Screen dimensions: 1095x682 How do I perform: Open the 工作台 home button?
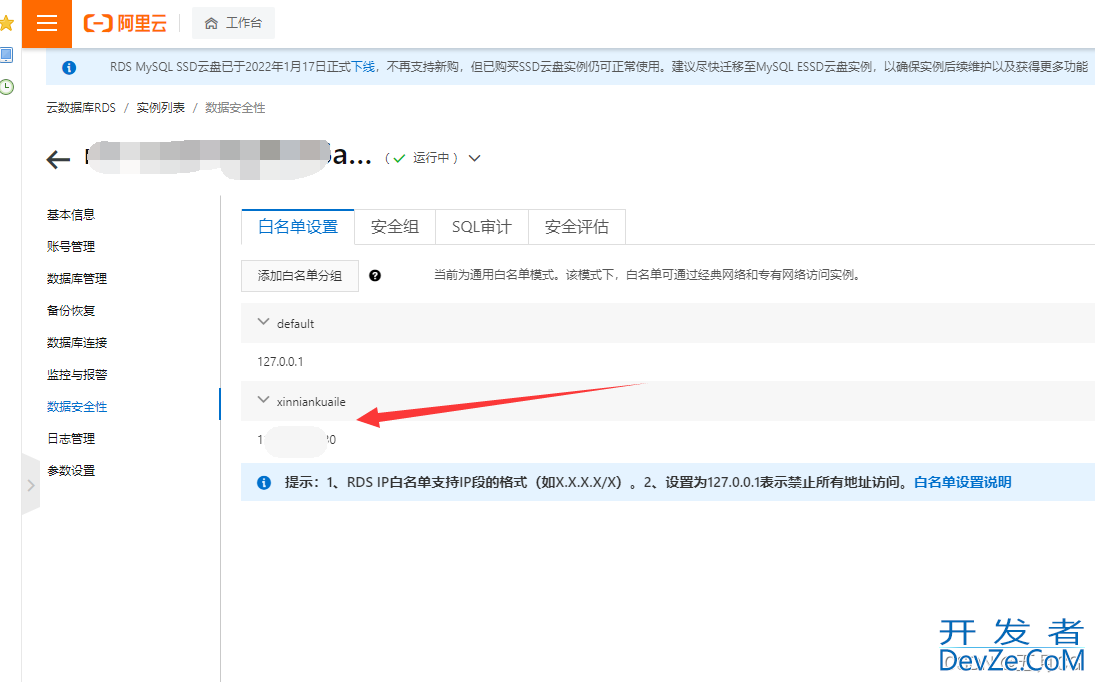(x=233, y=23)
